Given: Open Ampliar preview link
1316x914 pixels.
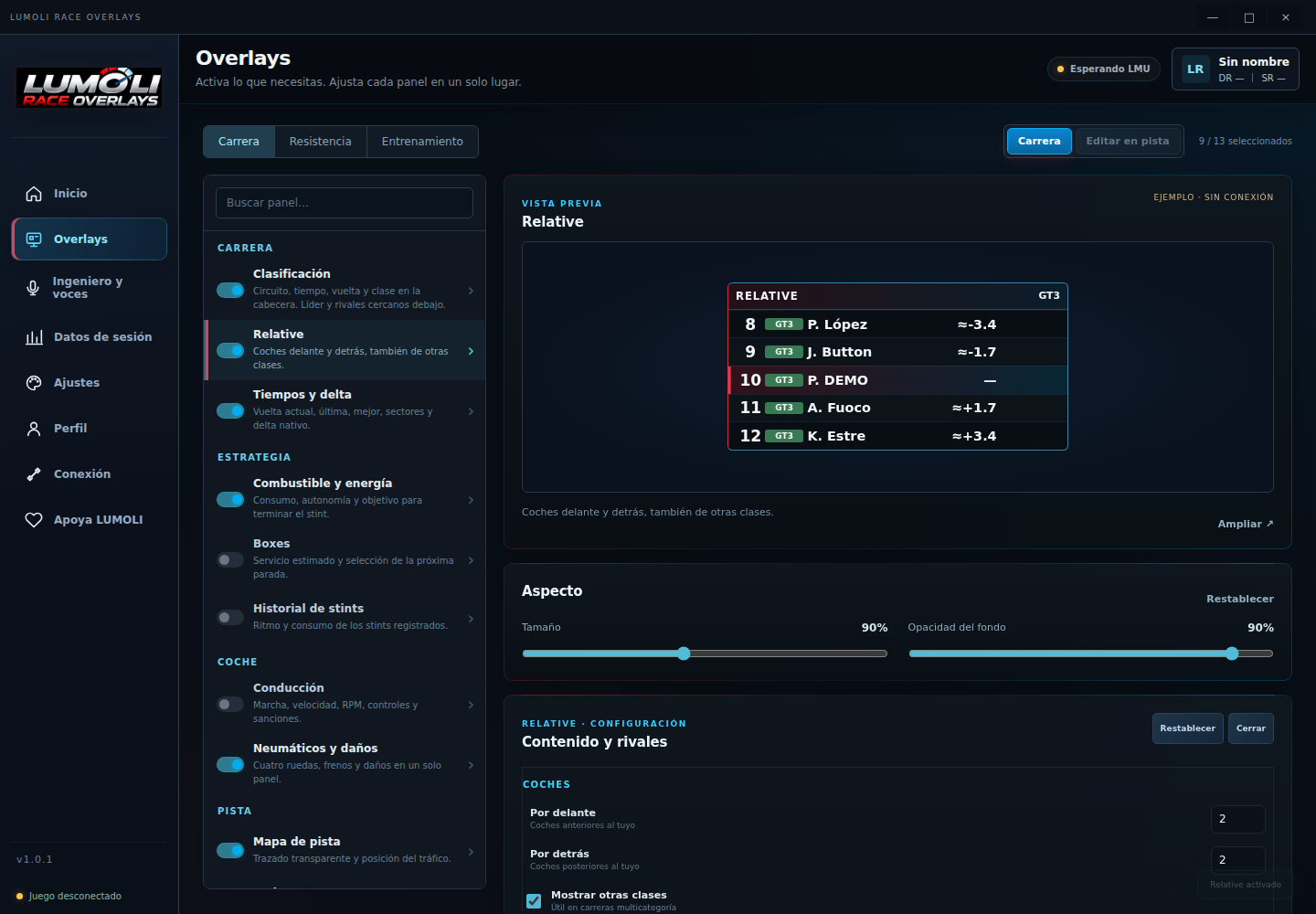Looking at the screenshot, I should point(1245,524).
